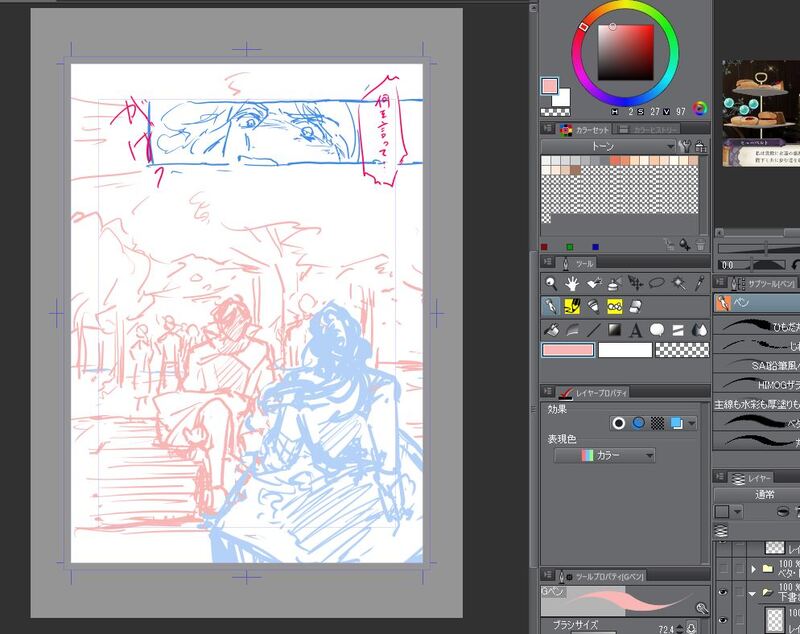This screenshot has width=800, height=634.
Task: Open the カラー expression color dropdown
Action: [x=605, y=455]
